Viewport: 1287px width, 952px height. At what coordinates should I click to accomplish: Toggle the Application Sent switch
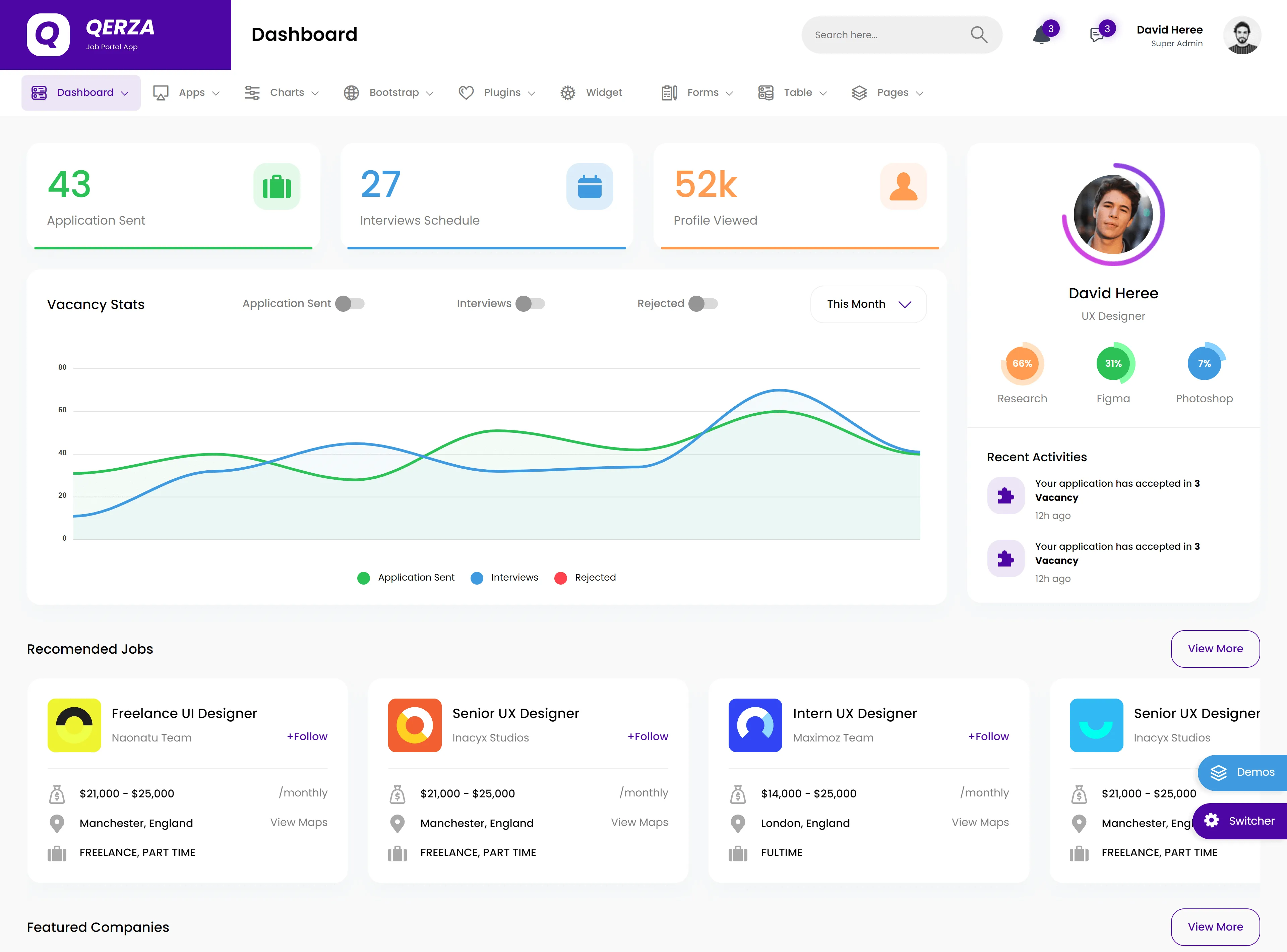(350, 304)
